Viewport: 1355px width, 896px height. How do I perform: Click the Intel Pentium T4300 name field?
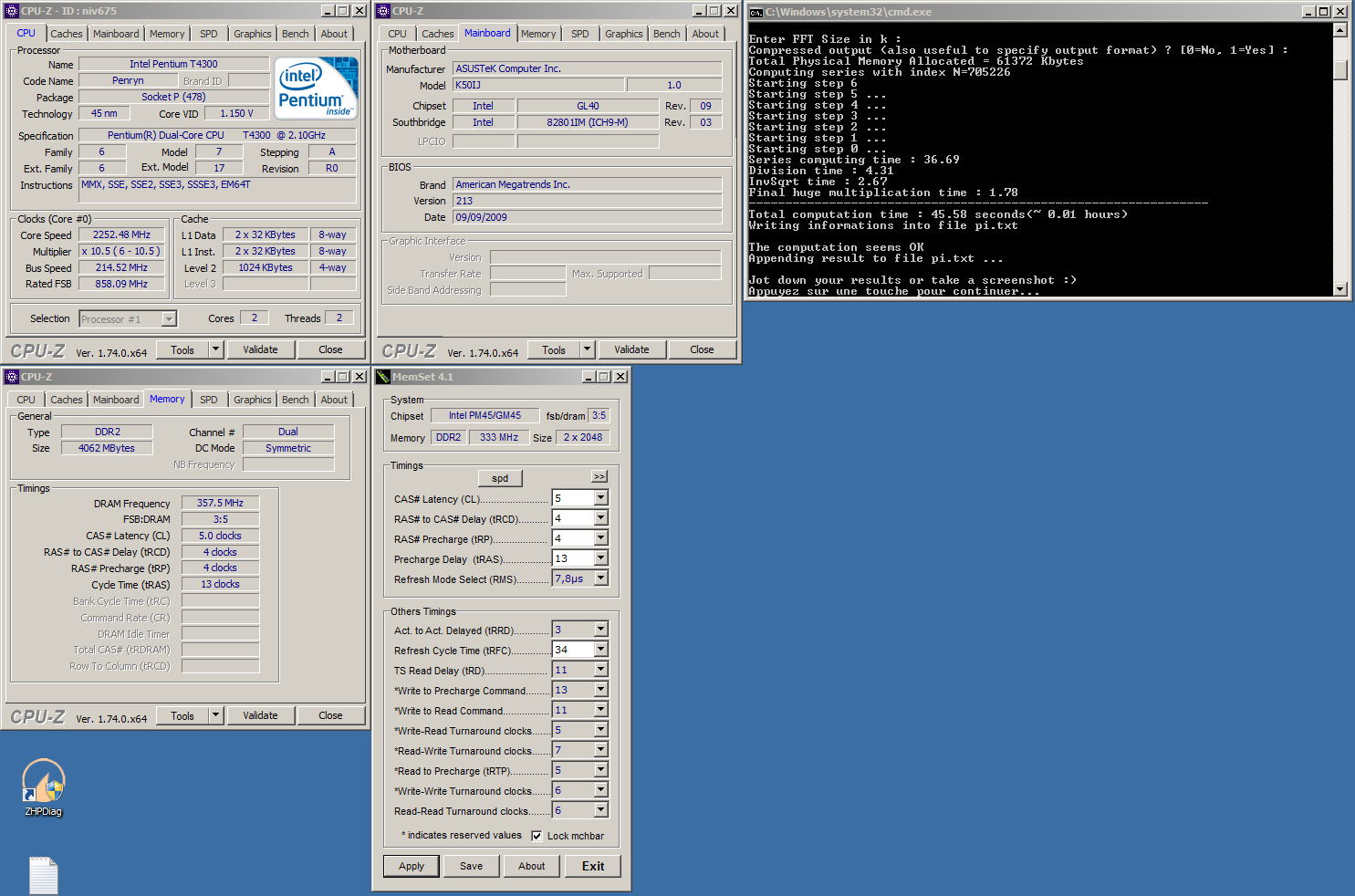173,64
